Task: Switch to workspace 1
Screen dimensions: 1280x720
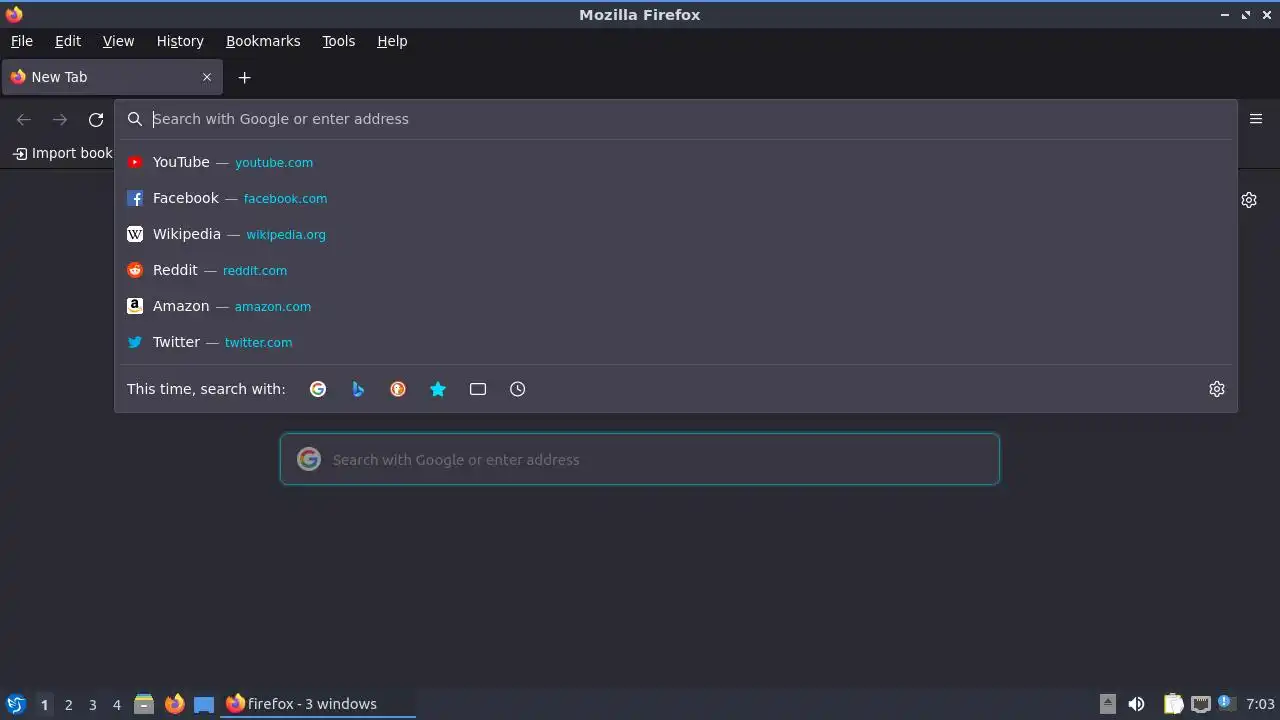Action: pyautogui.click(x=44, y=705)
